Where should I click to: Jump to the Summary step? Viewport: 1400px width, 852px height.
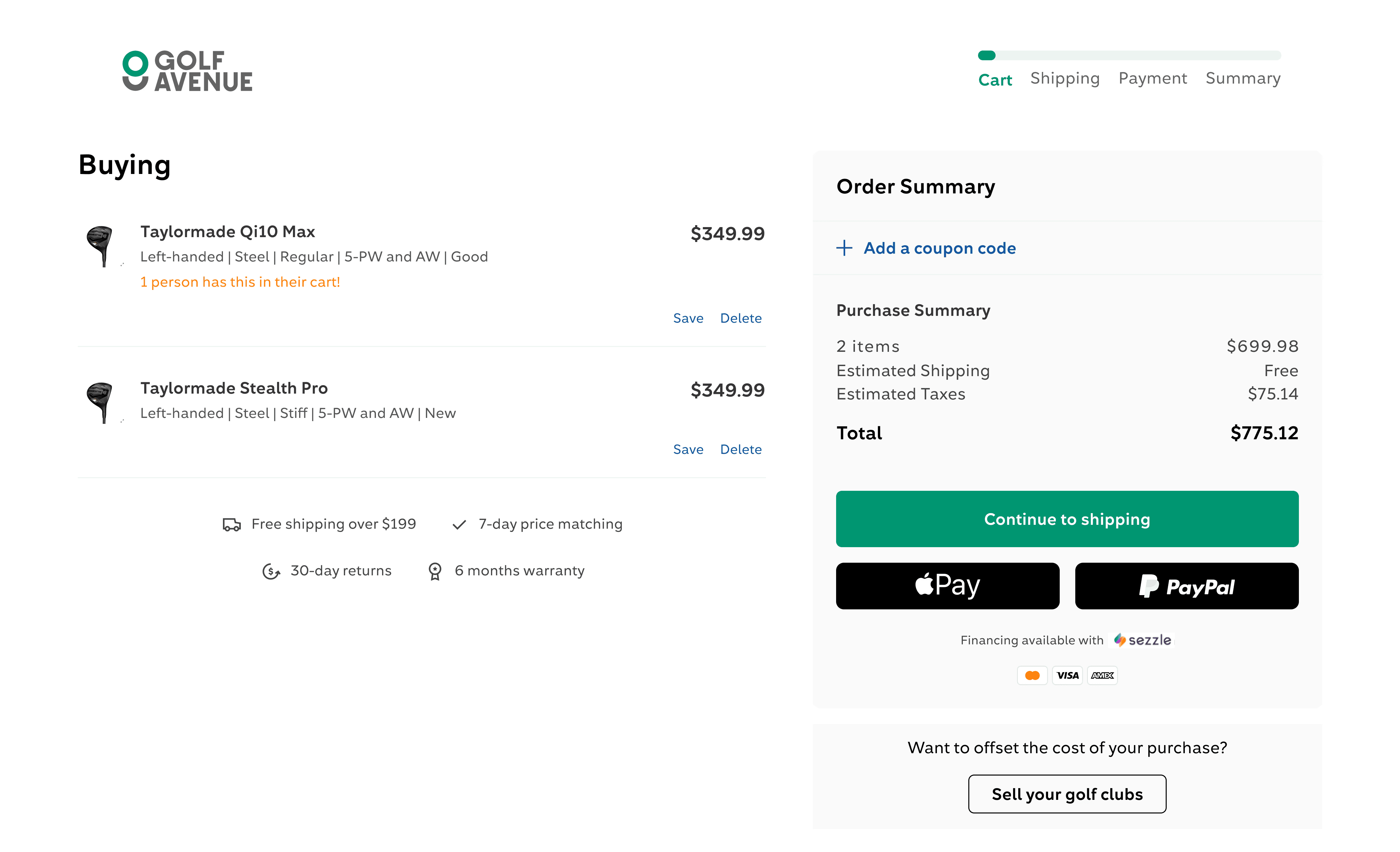click(x=1242, y=78)
